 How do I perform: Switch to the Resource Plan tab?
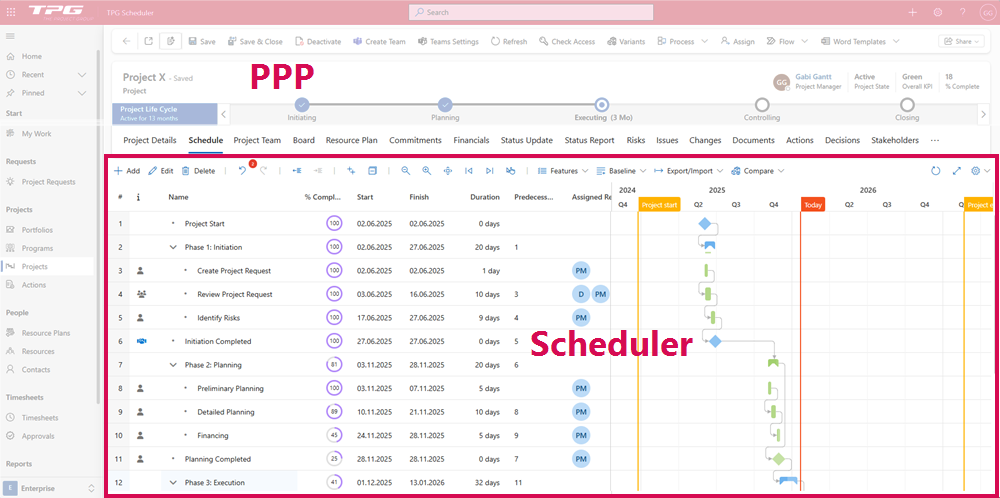point(351,141)
